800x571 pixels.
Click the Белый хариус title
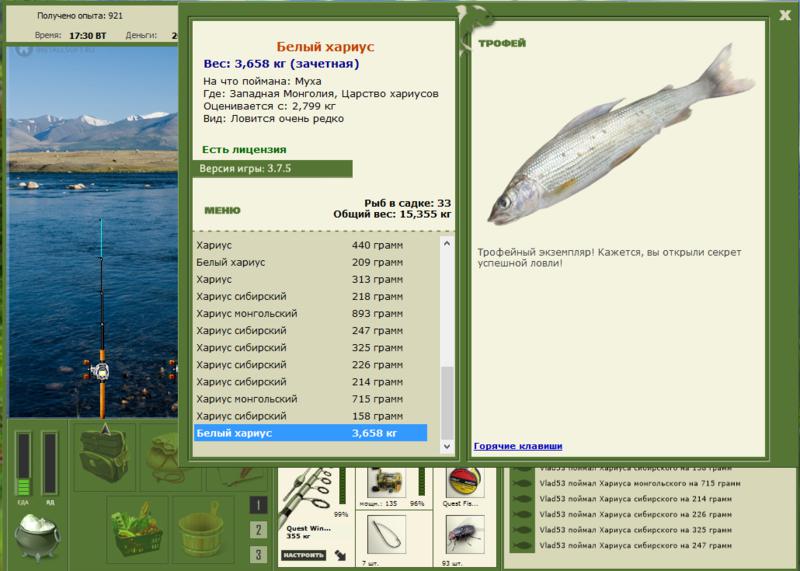coord(326,47)
